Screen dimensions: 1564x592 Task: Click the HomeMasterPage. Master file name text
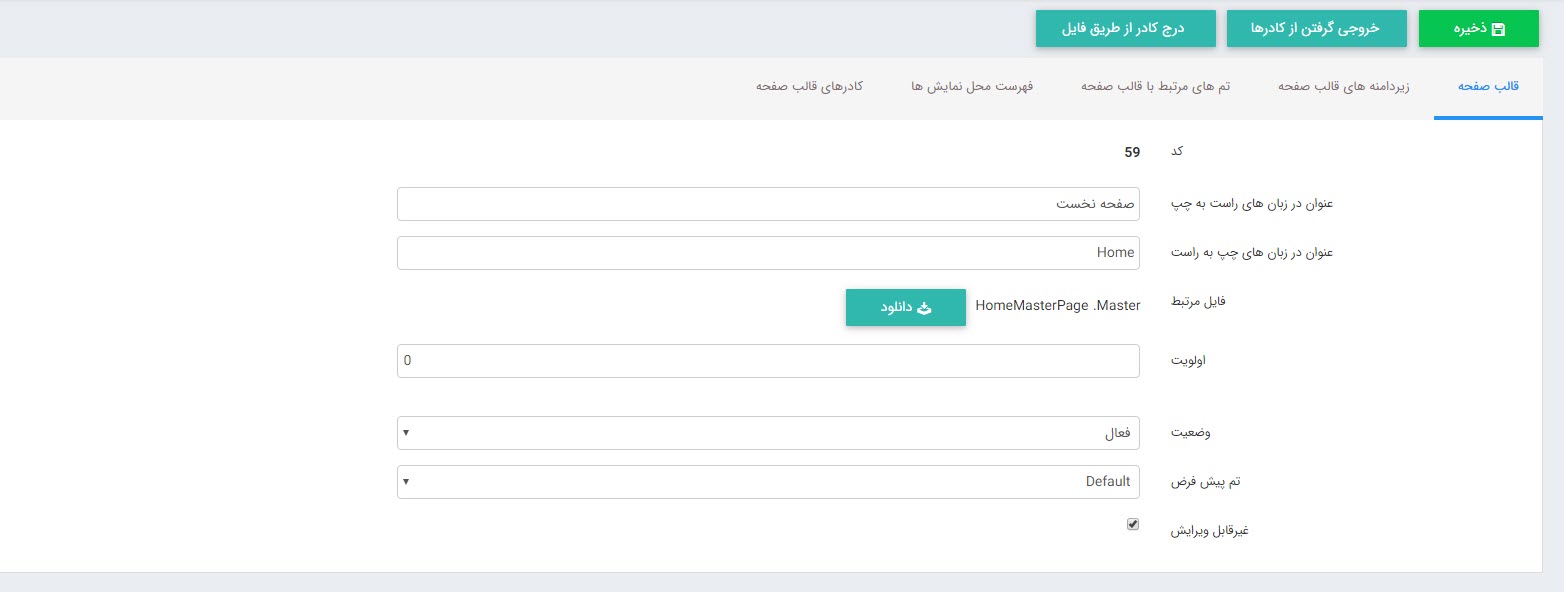(x=1057, y=306)
